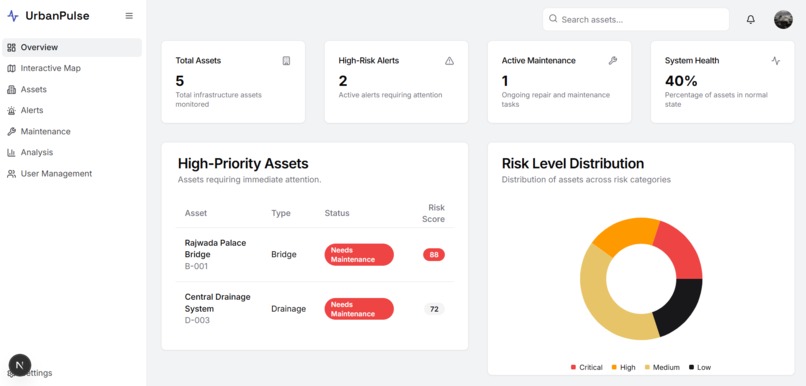The width and height of the screenshot is (806, 386).
Task: Click the Medium tan legend swatch
Action: (x=647, y=367)
